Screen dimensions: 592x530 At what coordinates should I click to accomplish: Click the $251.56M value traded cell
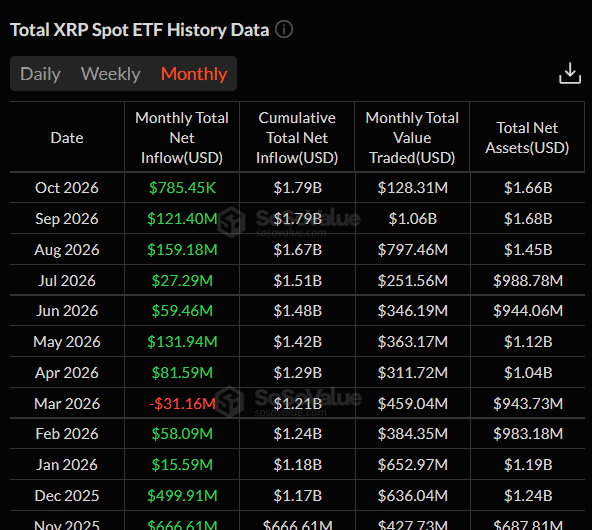[x=413, y=280]
